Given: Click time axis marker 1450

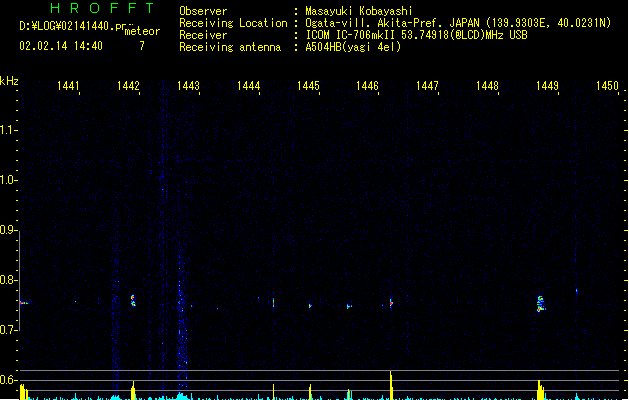Looking at the screenshot, I should (607, 86).
